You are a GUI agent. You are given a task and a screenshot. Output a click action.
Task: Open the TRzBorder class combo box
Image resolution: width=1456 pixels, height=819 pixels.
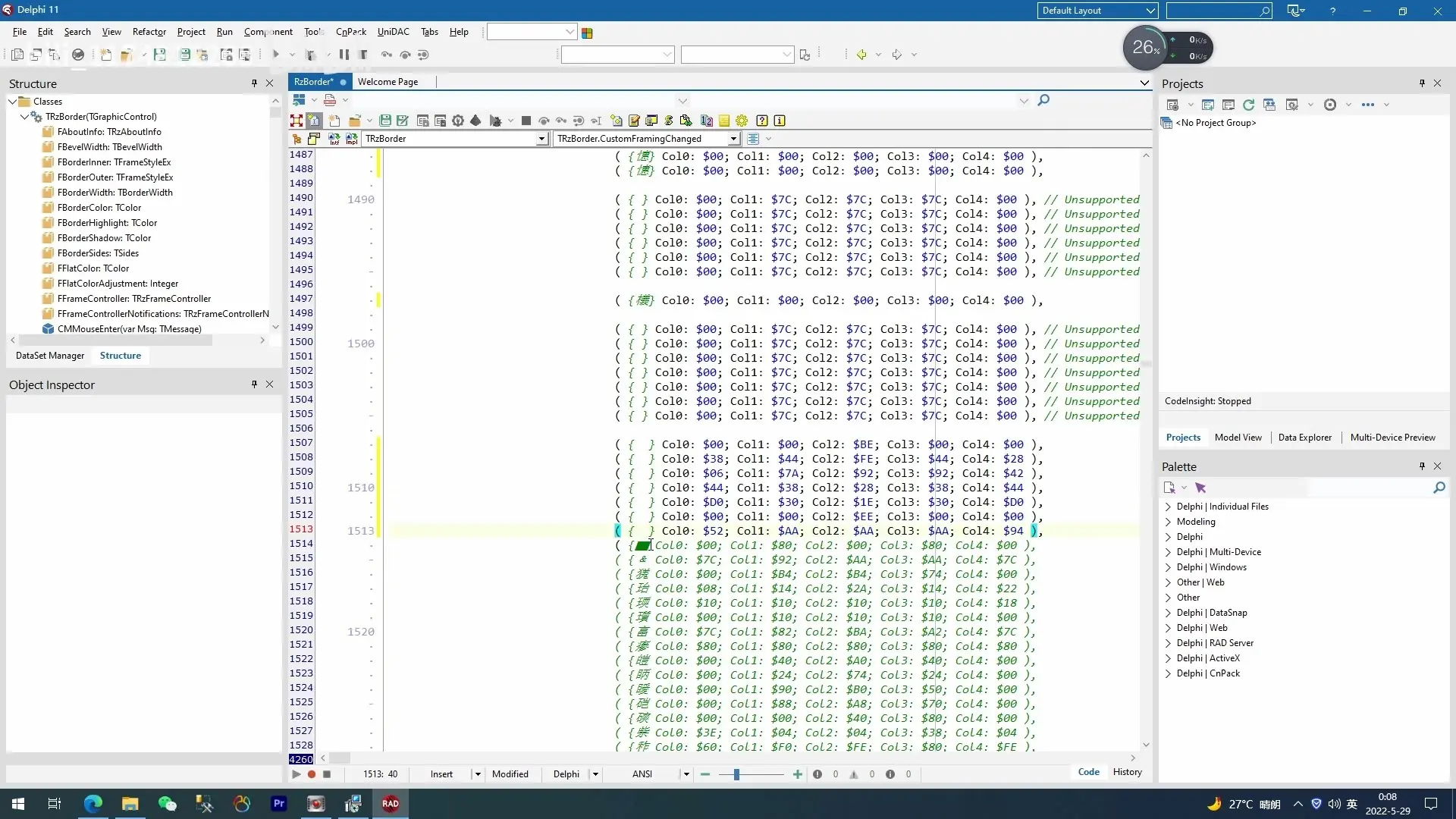541,139
